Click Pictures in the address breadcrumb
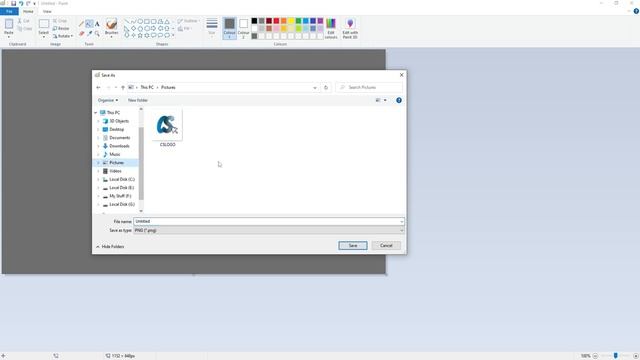Screen dimensions: 640x360 pos(168,87)
